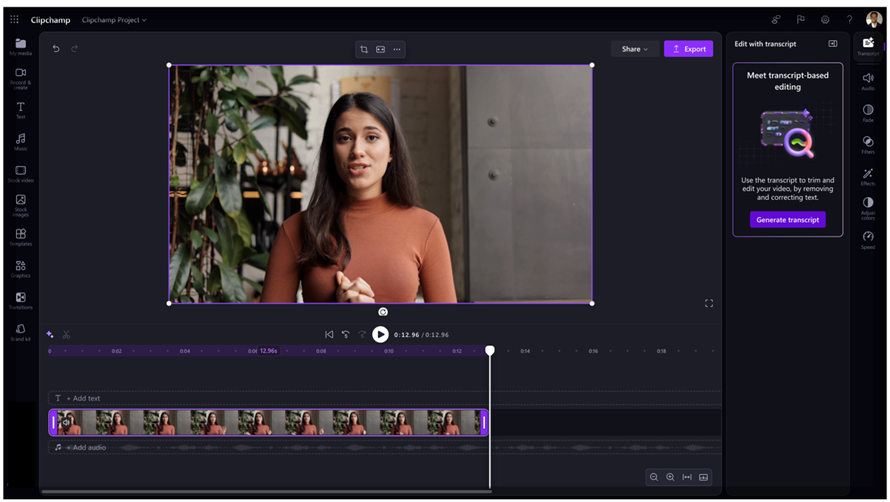Select the crop tool above preview
Image resolution: width=890 pixels, height=502 pixels.
point(364,49)
